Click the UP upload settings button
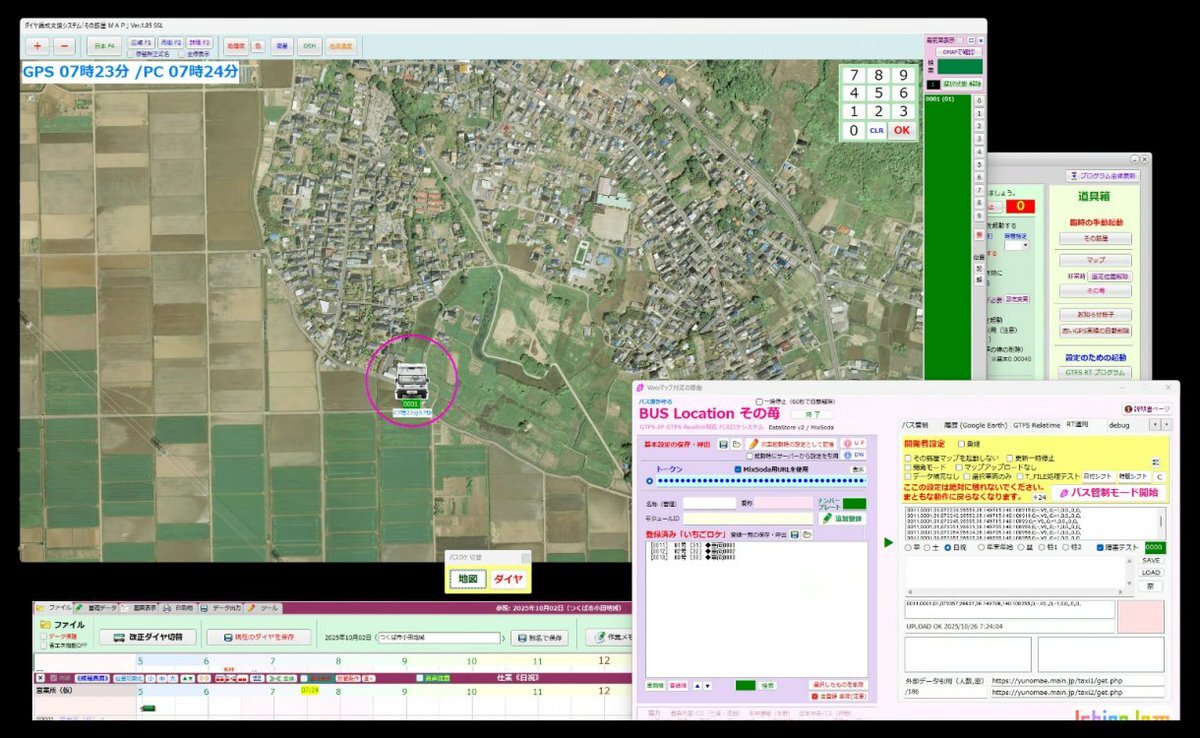The height and width of the screenshot is (738, 1200). click(x=854, y=443)
